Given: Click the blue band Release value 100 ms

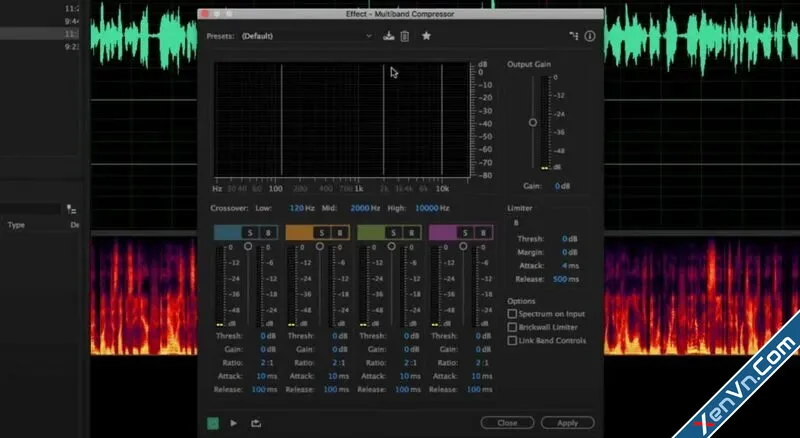Looking at the screenshot, I should click(264, 389).
